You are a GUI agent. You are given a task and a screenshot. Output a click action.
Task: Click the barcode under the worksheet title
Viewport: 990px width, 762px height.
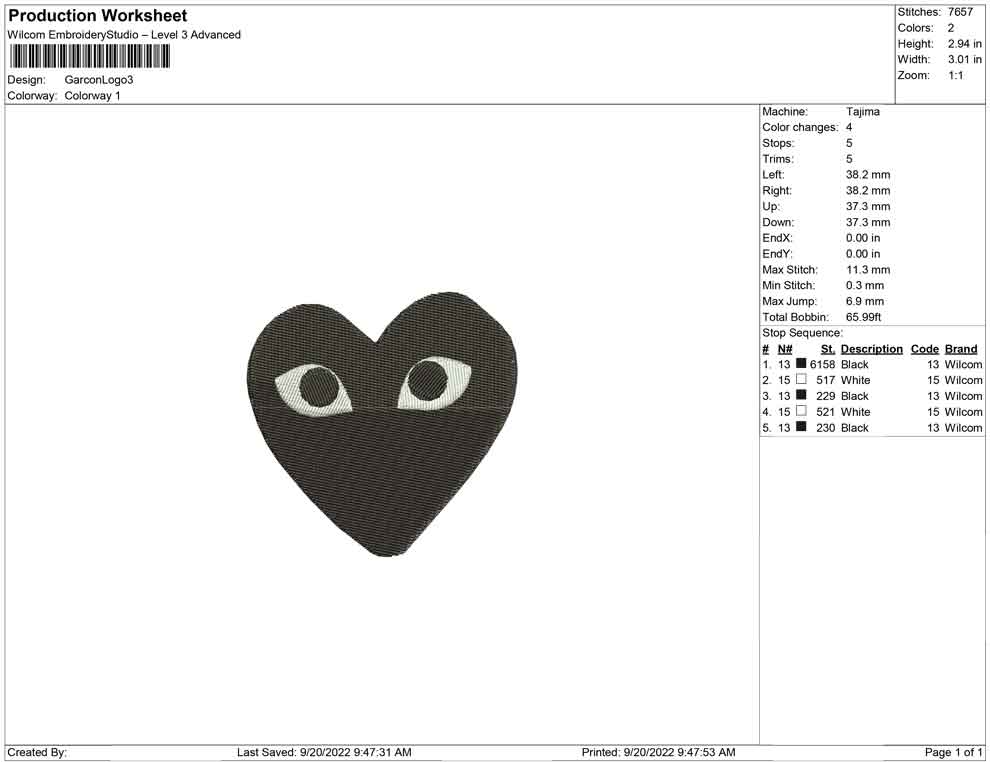(90, 56)
